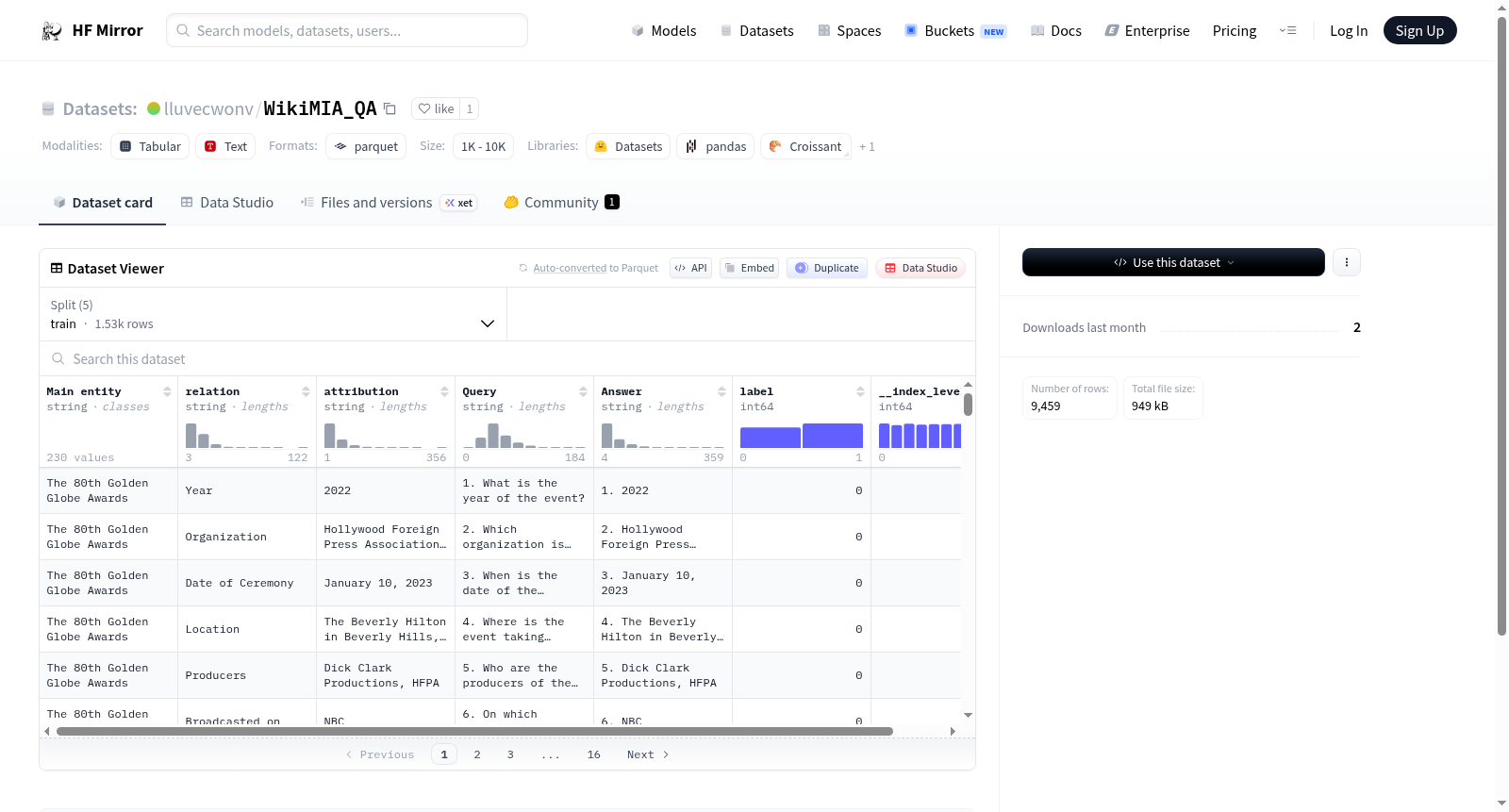Go to page 2 of the table

point(477,754)
